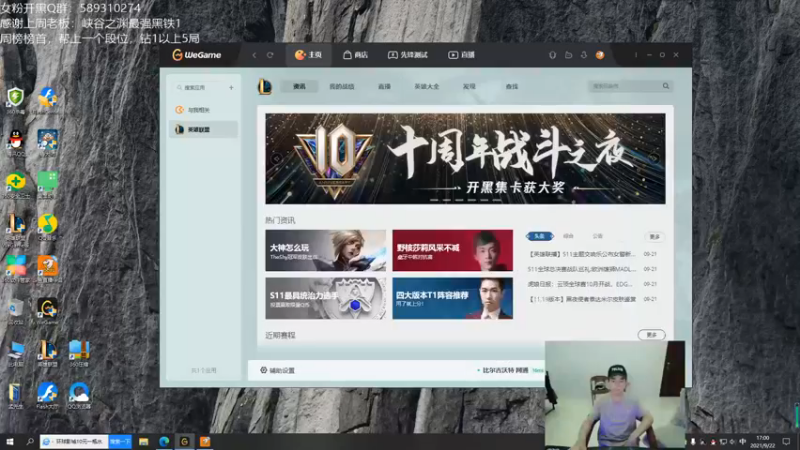Refresh the WeGame page
The image size is (800, 450).
point(270,55)
